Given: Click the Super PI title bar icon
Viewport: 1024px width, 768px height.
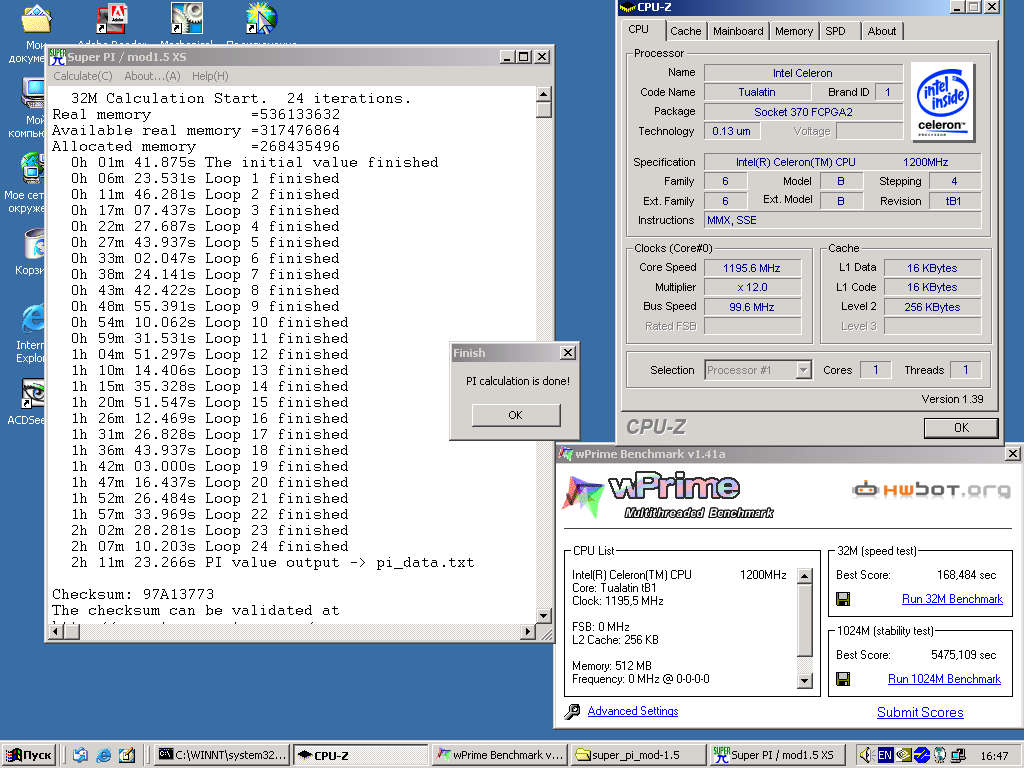Looking at the screenshot, I should (x=57, y=57).
